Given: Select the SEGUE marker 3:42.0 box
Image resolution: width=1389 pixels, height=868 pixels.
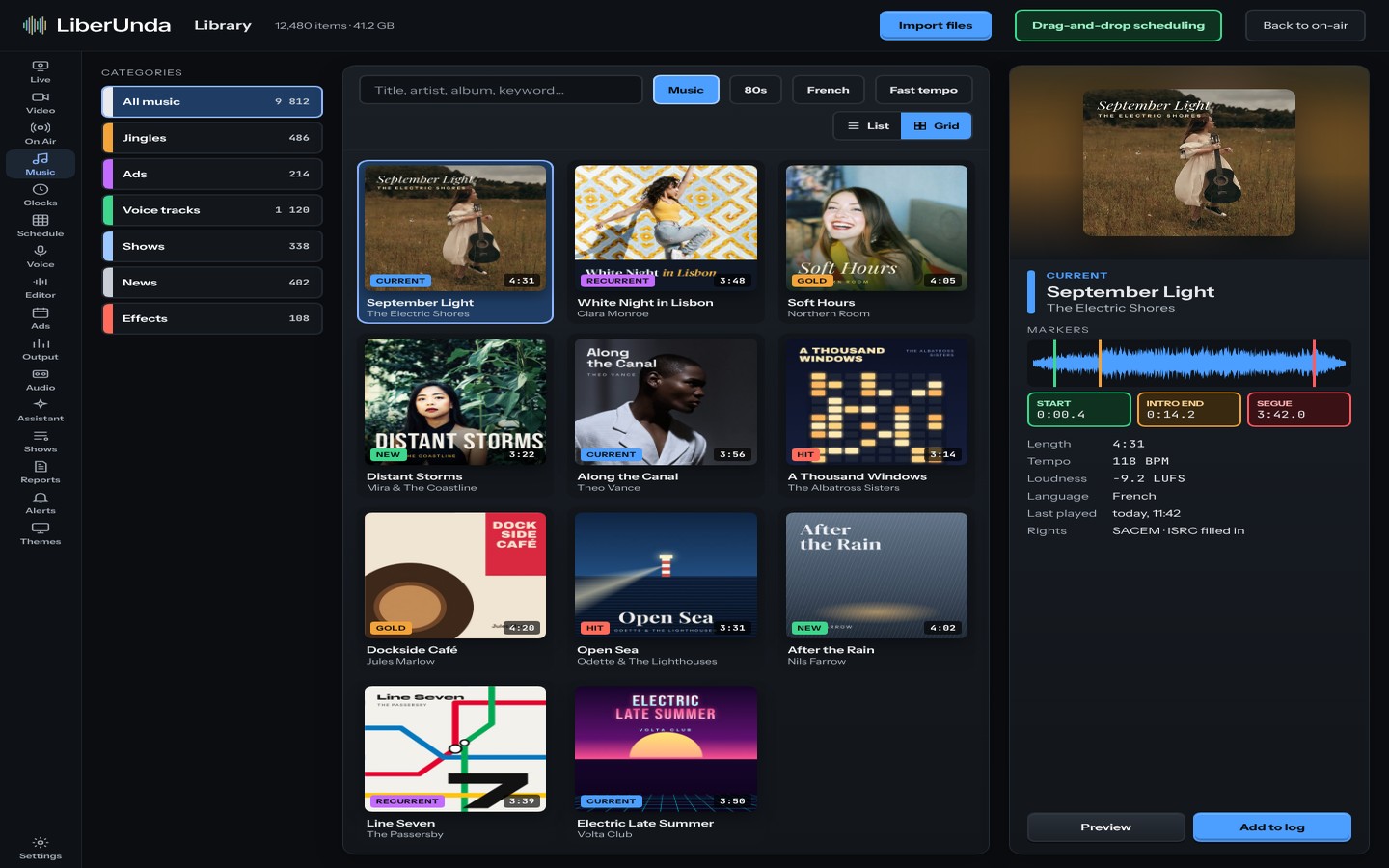Looking at the screenshot, I should (x=1298, y=410).
